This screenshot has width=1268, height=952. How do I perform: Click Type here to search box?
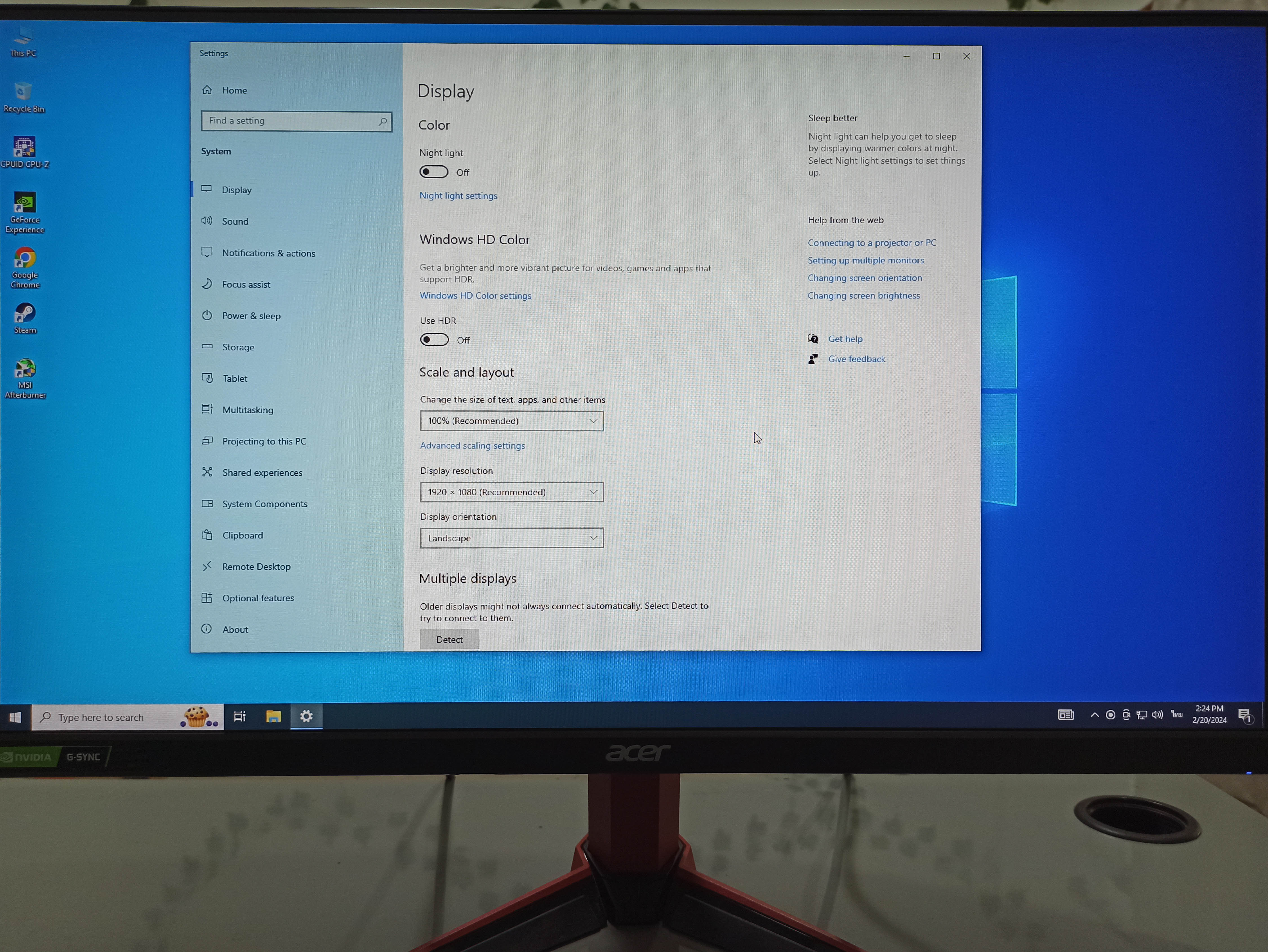point(127,717)
